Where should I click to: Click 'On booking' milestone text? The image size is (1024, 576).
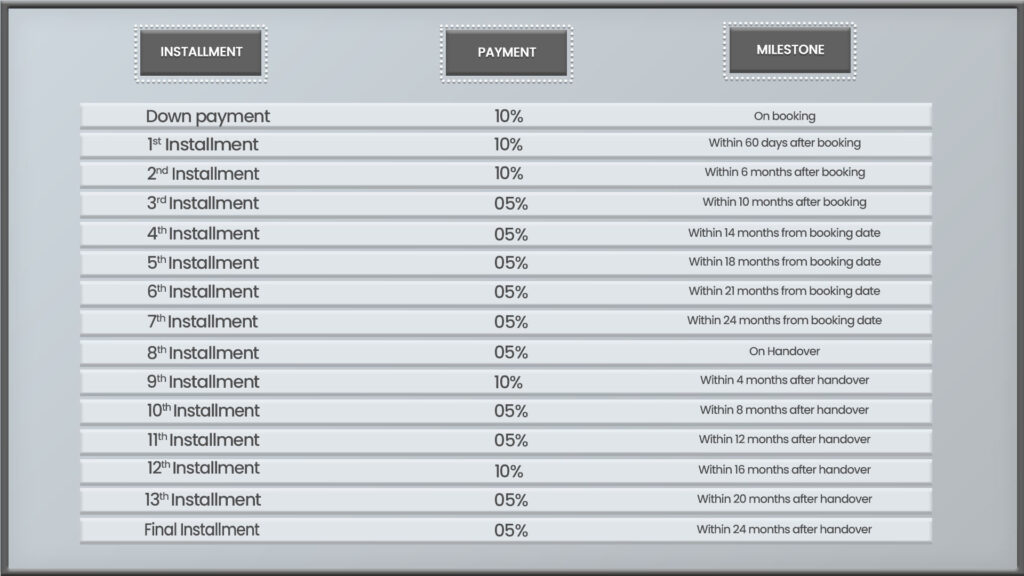[784, 116]
